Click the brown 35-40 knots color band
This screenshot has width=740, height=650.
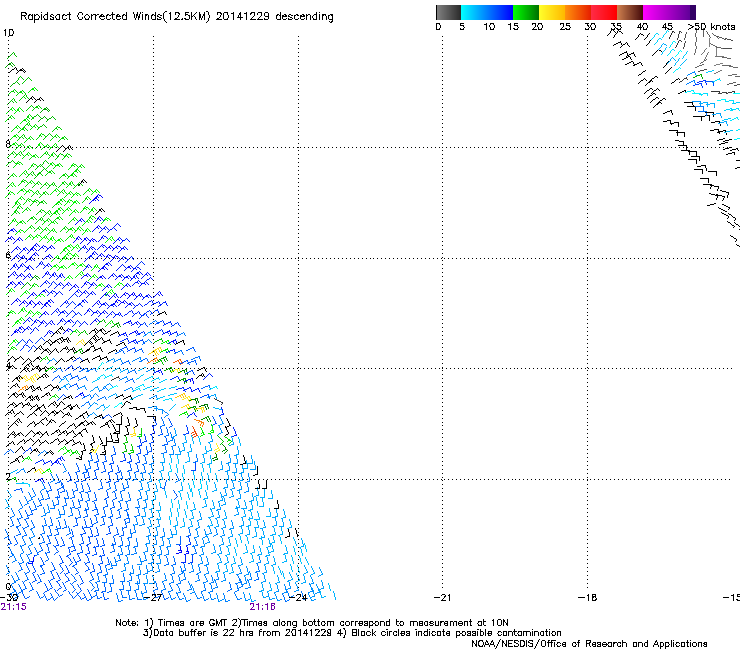click(630, 12)
